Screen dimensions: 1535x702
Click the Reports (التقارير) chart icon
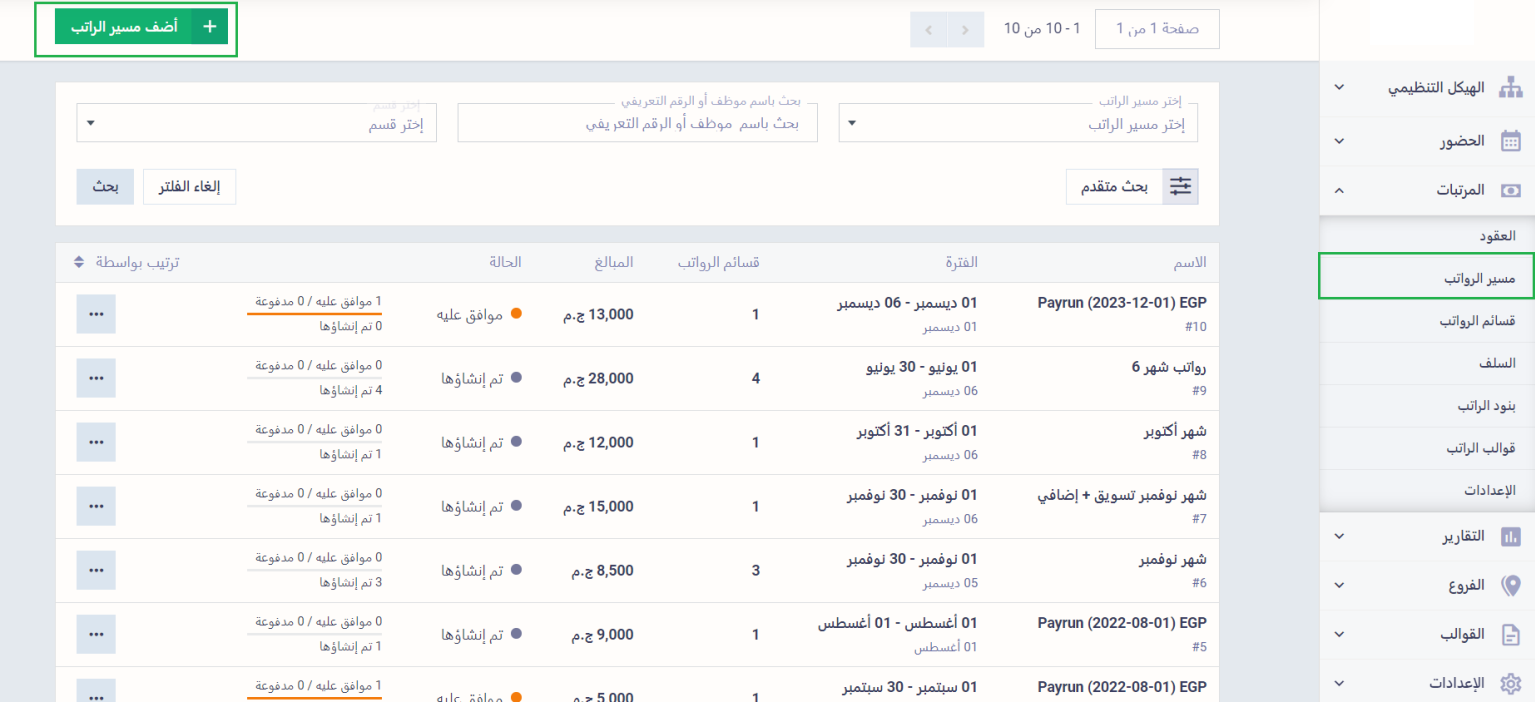click(1511, 537)
